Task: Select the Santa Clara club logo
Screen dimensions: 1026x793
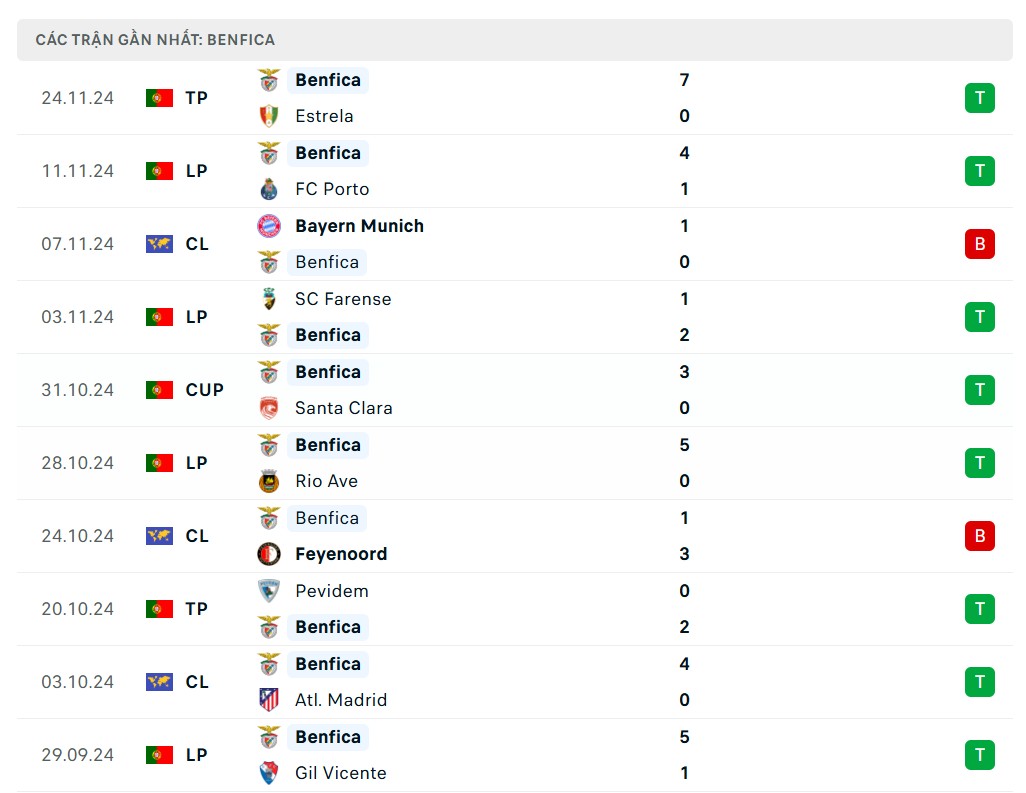Action: coord(268,408)
